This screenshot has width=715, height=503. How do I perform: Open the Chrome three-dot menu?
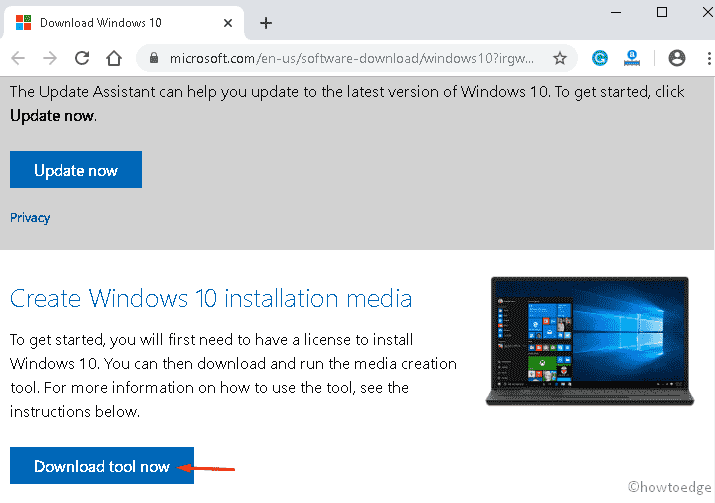[709, 58]
